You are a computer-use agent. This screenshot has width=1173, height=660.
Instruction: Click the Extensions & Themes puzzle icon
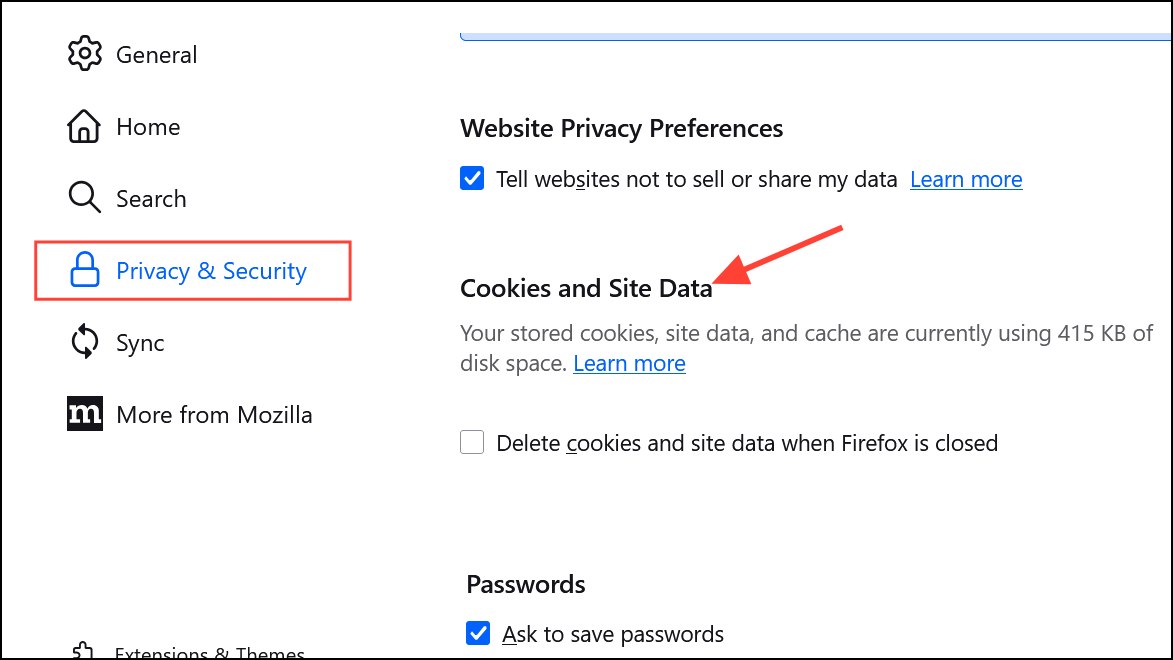(83, 651)
